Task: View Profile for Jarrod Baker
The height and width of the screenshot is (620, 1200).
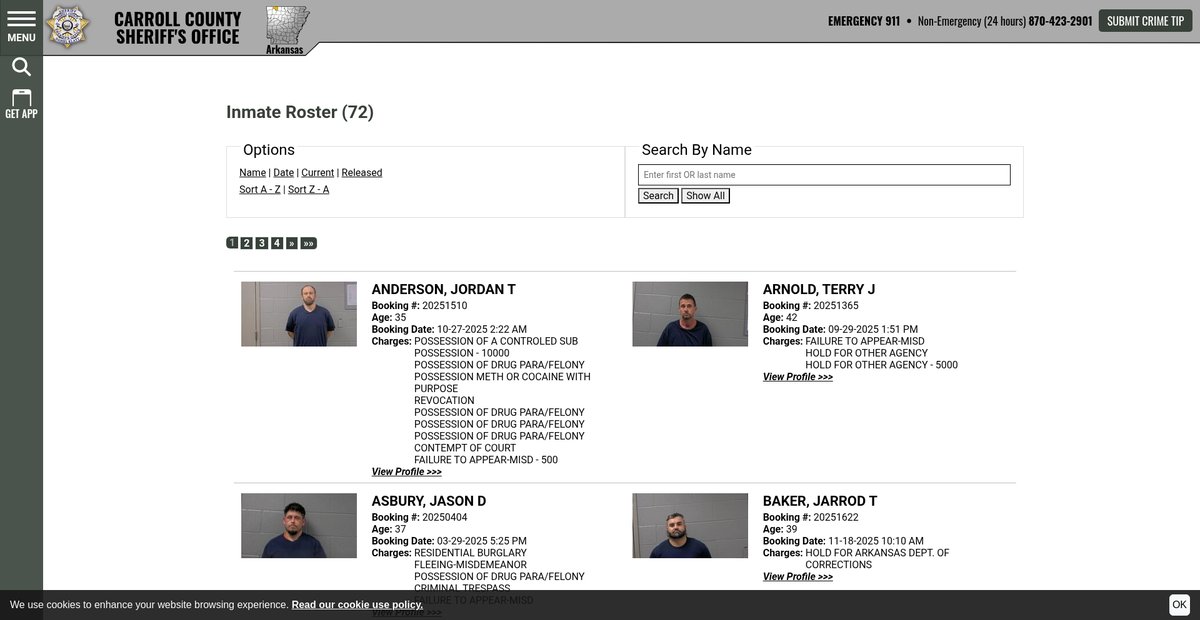Action: click(797, 577)
